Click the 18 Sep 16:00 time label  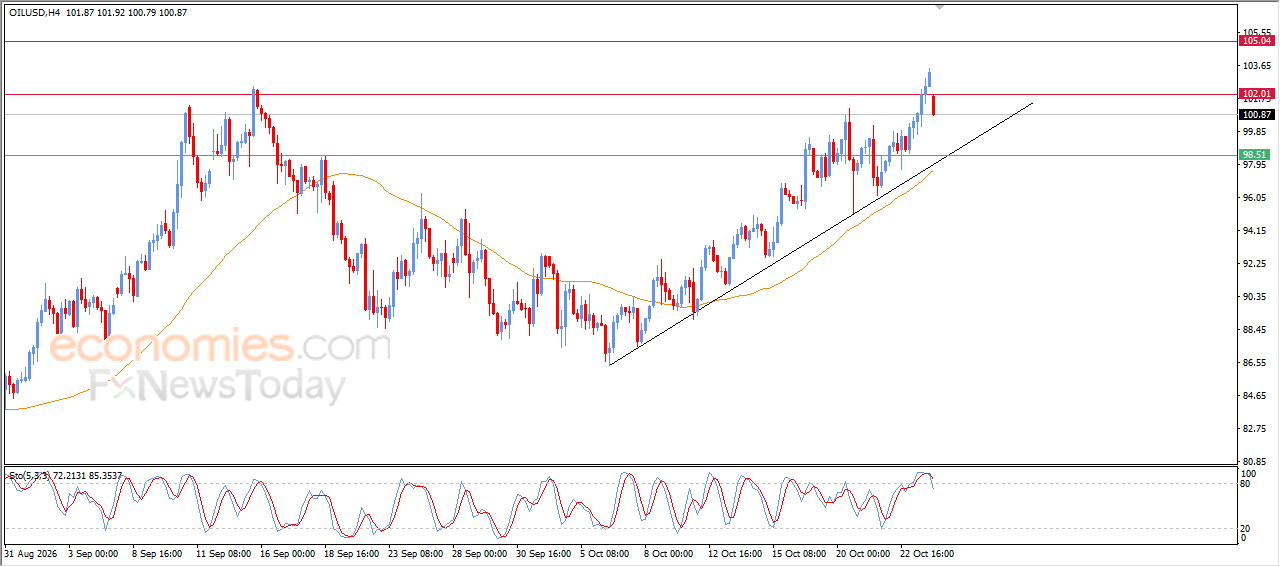coord(351,553)
